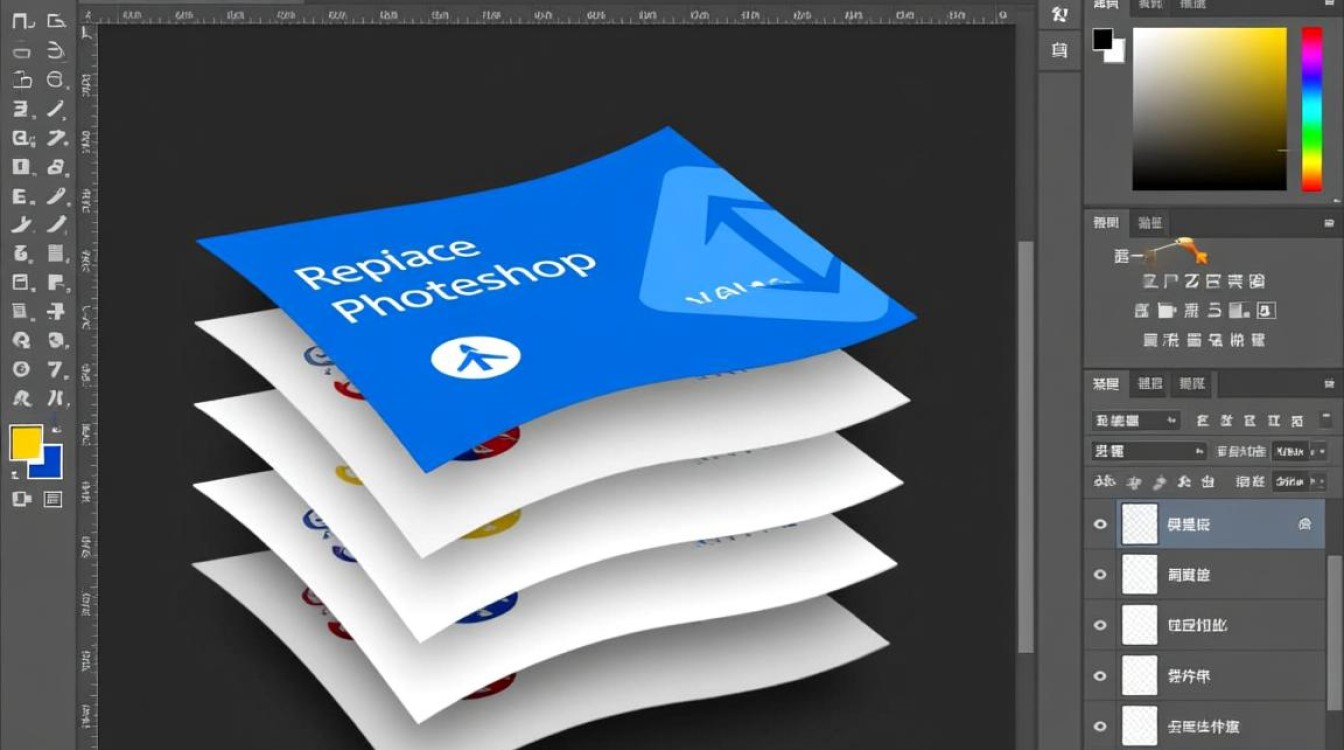Click the lock icon on the selected top layer
Image resolution: width=1344 pixels, height=750 pixels.
click(x=1304, y=524)
